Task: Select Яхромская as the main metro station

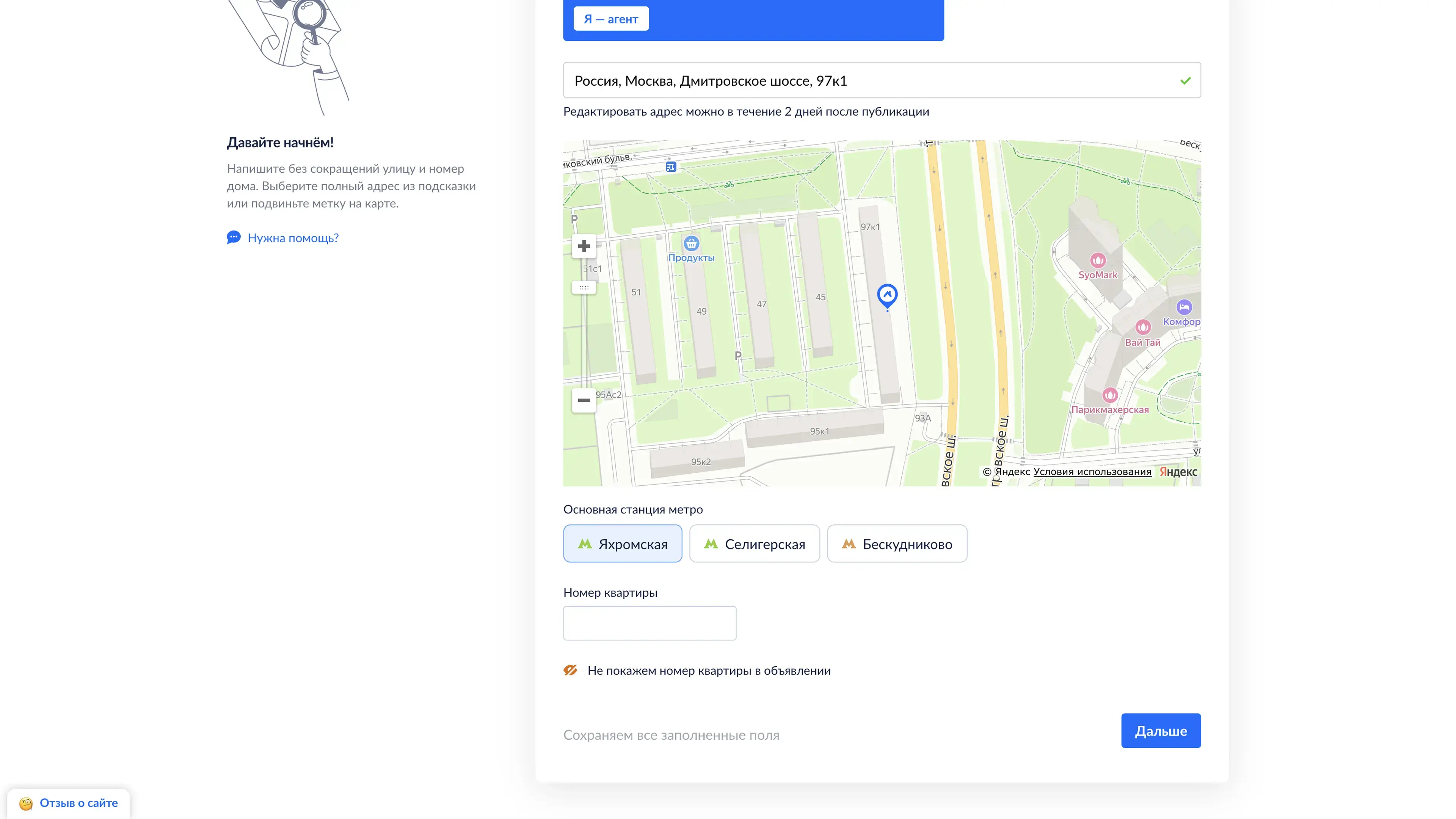Action: point(622,544)
